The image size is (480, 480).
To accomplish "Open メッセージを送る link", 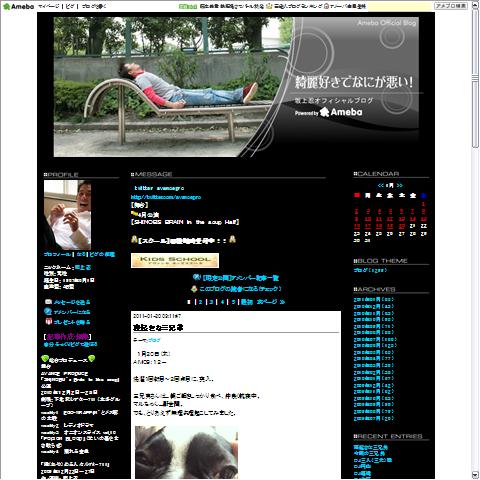I will (x=72, y=302).
